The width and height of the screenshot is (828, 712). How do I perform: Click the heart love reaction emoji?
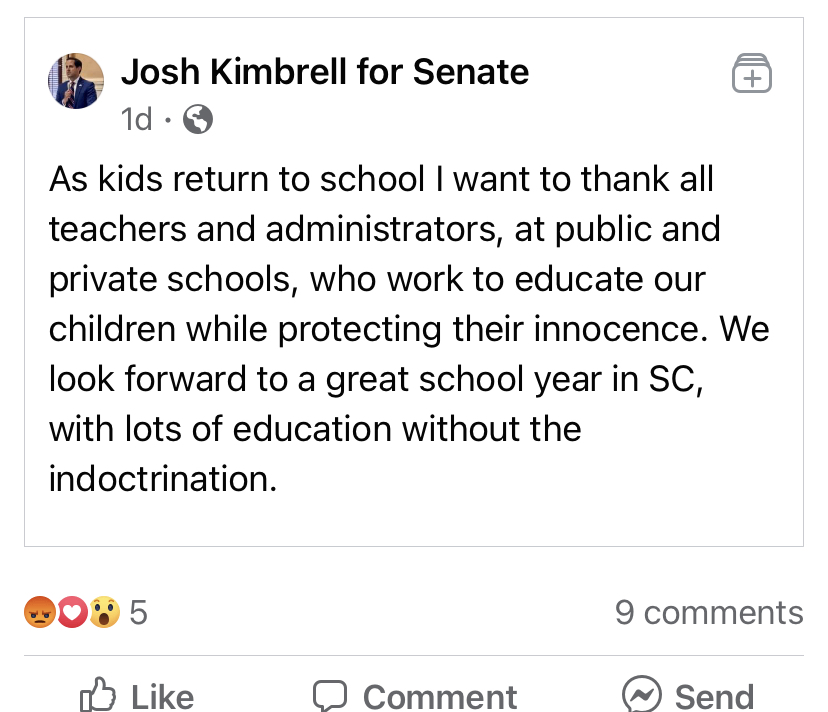coord(71,612)
